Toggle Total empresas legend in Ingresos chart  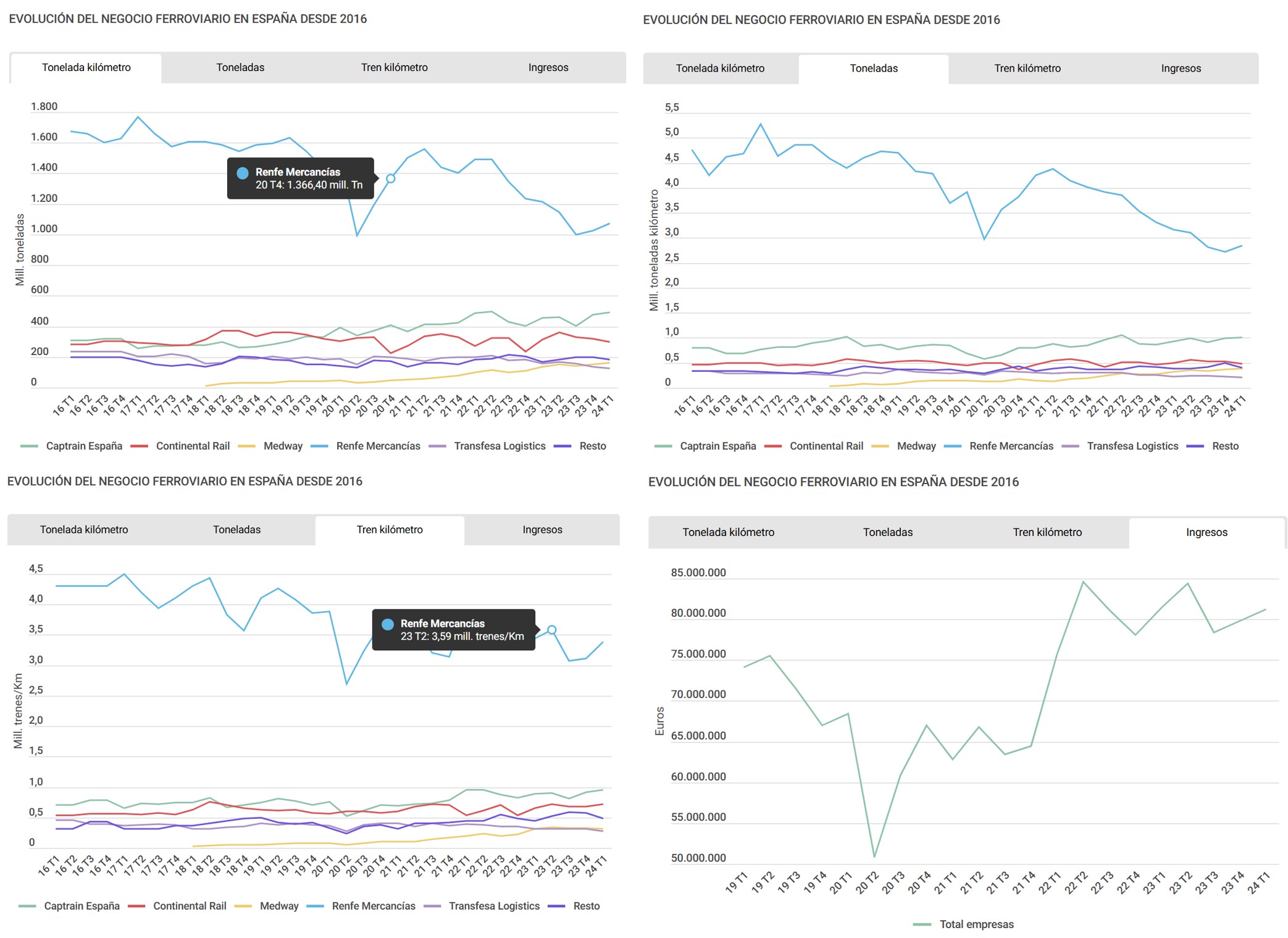point(976,924)
